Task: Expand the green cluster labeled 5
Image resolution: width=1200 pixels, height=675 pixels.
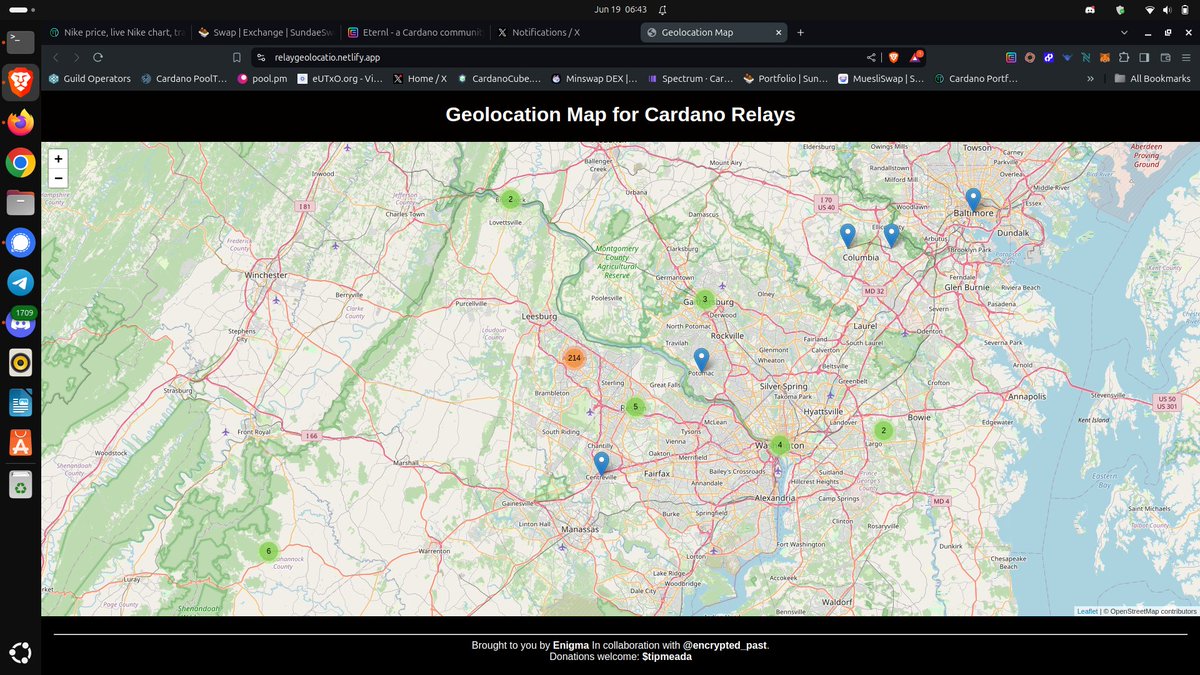Action: click(x=635, y=406)
